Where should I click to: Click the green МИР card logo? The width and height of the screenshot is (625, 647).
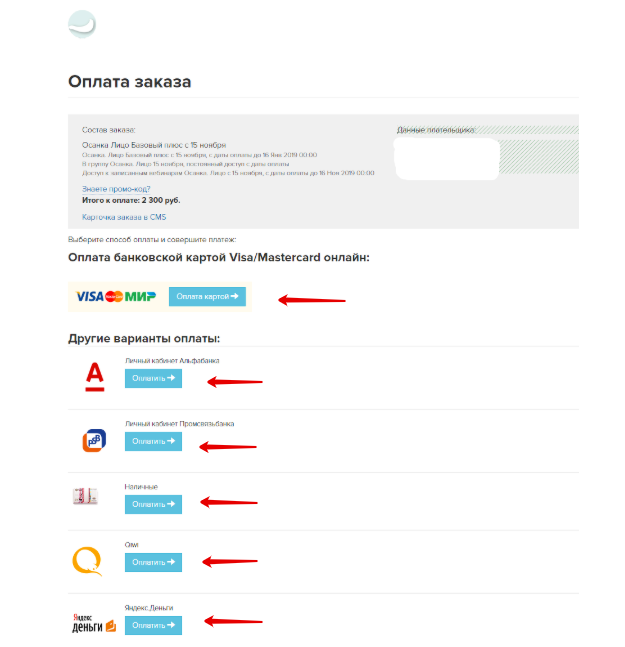[140, 297]
